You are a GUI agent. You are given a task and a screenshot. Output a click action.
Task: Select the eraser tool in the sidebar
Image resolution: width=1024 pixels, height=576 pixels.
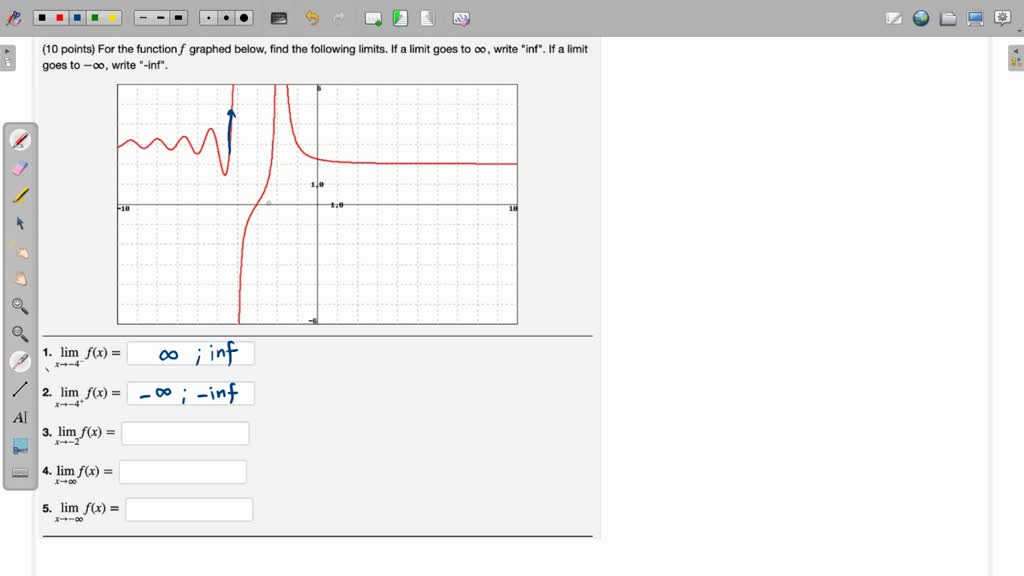click(20, 167)
